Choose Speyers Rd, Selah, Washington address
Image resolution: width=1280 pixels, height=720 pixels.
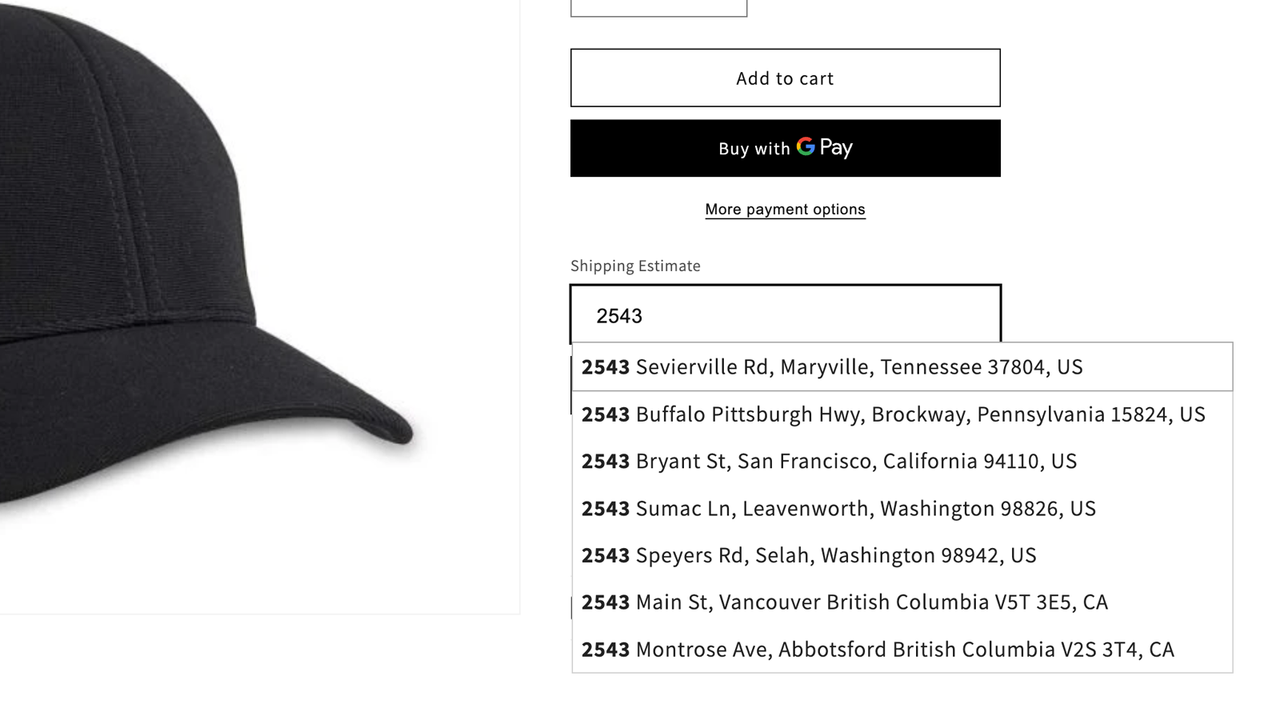click(x=835, y=555)
